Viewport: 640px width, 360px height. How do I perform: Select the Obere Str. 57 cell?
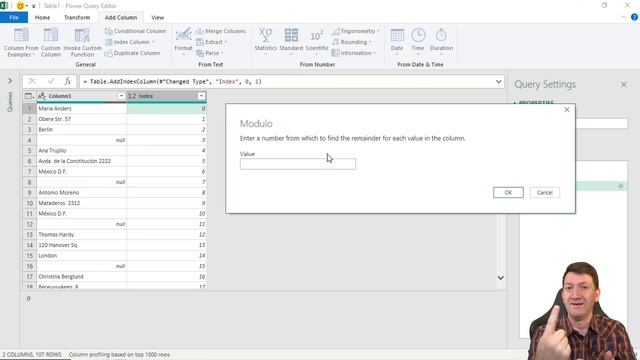tap(82, 119)
